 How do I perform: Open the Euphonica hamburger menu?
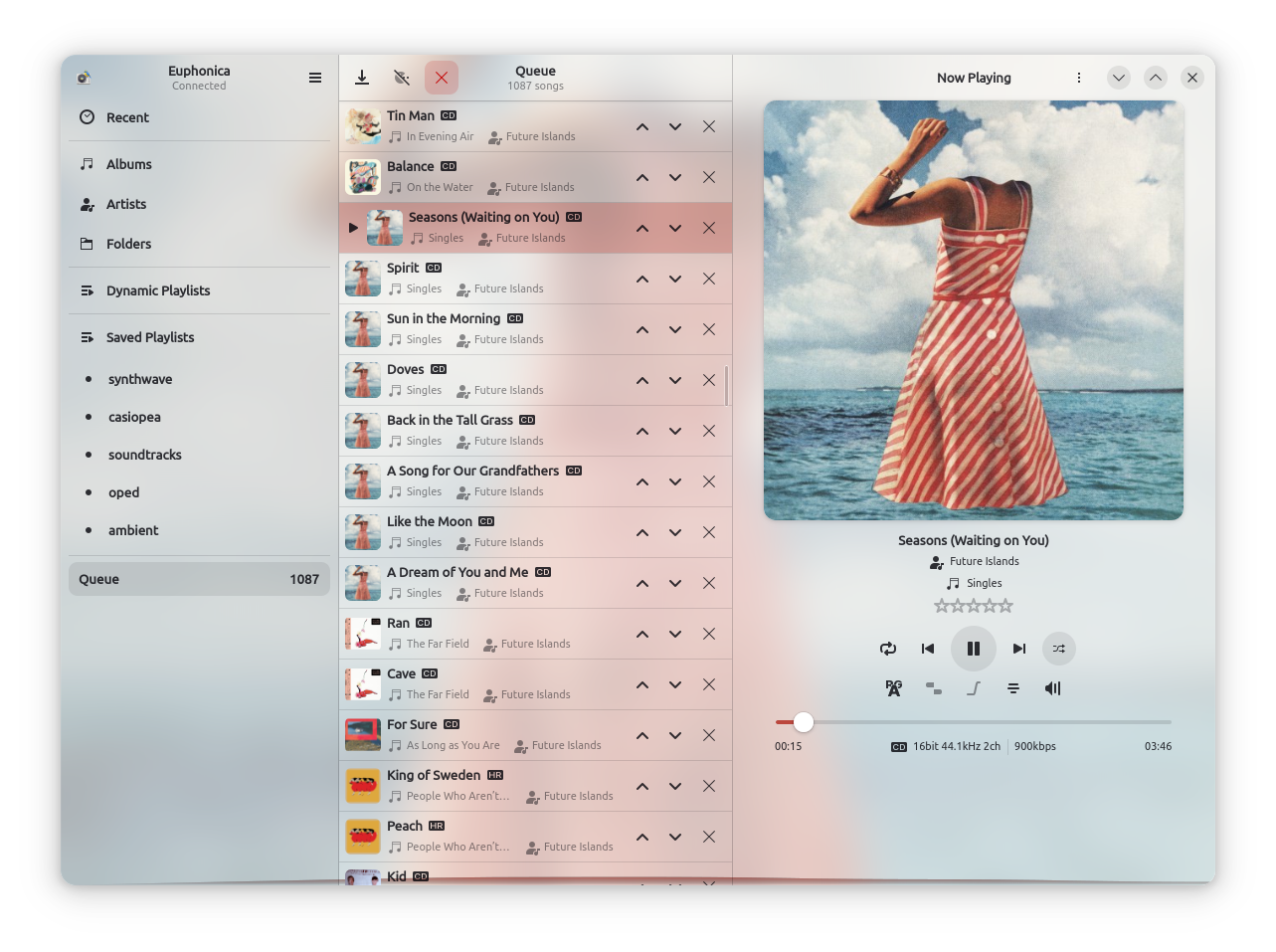point(315,78)
